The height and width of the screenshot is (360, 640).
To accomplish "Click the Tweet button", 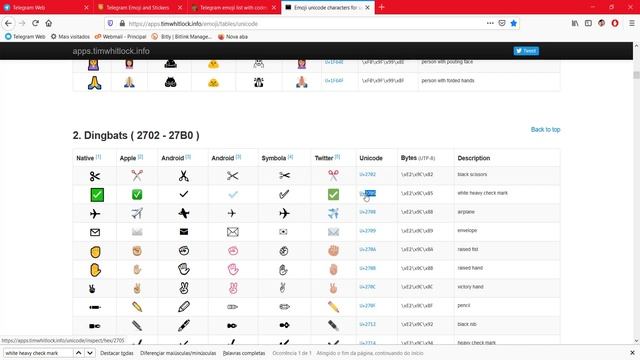I will coord(526,51).
